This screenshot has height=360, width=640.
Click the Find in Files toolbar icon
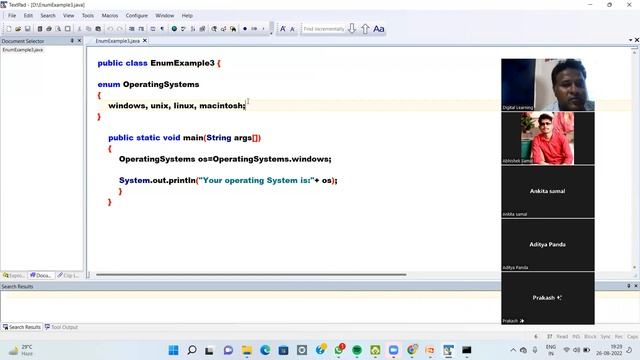pyautogui.click(x=233, y=29)
